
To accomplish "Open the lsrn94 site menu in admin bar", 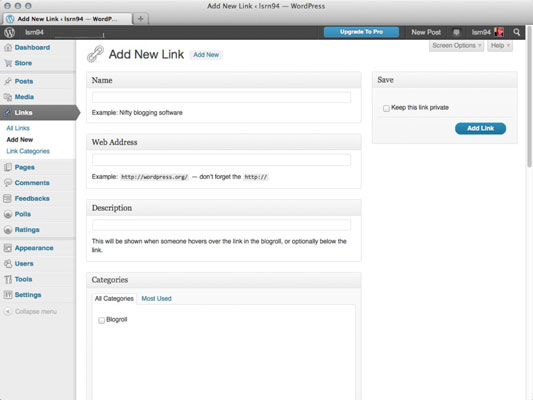I will 34,32.
